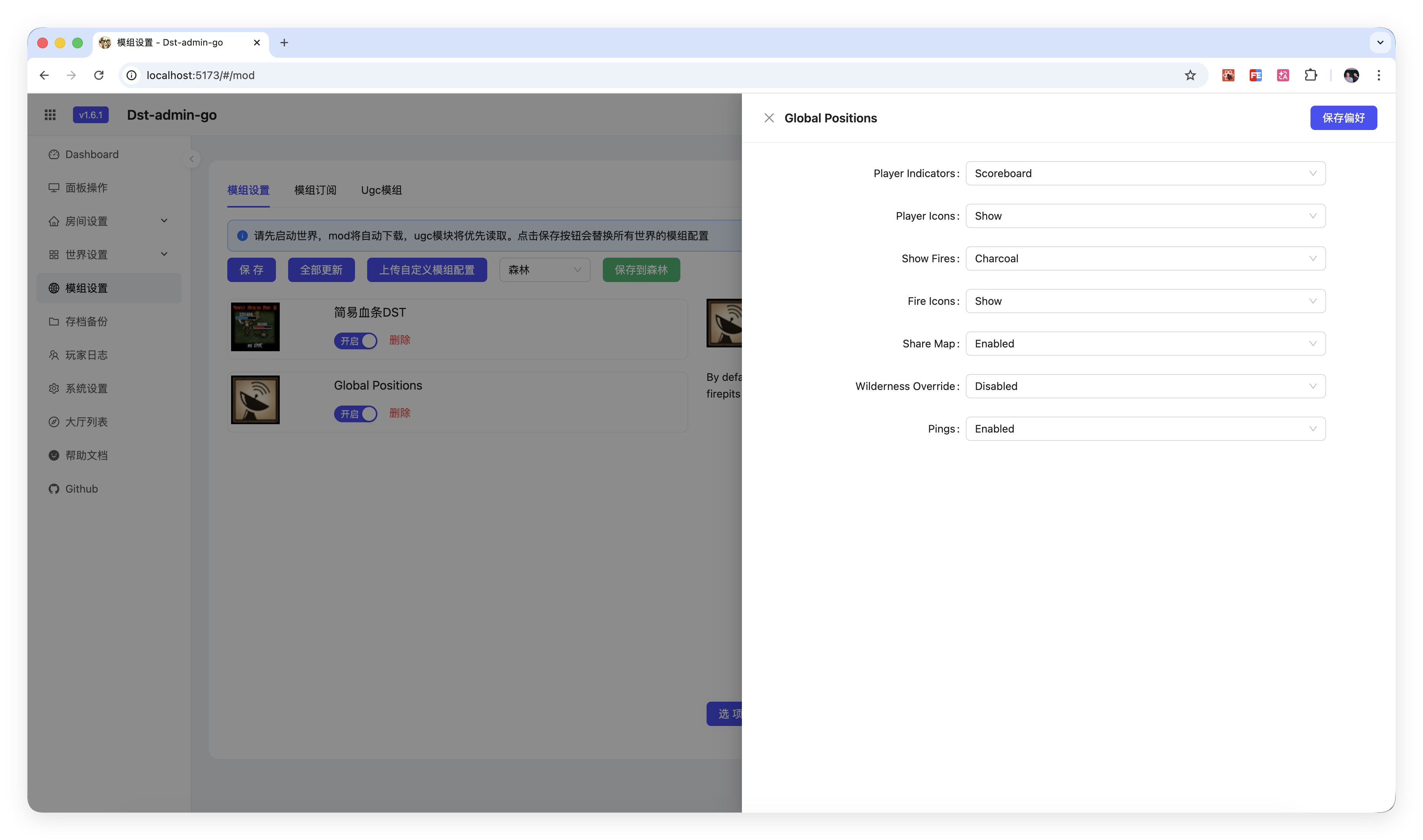Open 系统设置 sidebar item

[x=109, y=388]
